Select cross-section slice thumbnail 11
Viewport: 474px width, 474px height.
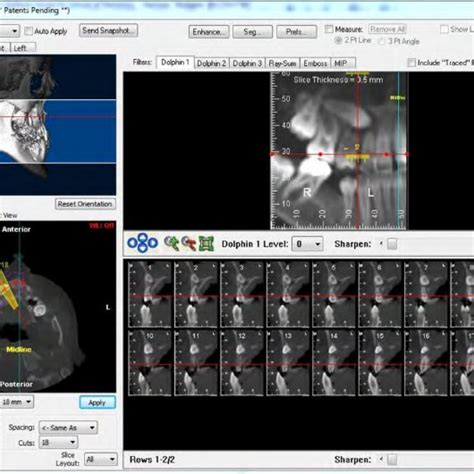pos(196,363)
